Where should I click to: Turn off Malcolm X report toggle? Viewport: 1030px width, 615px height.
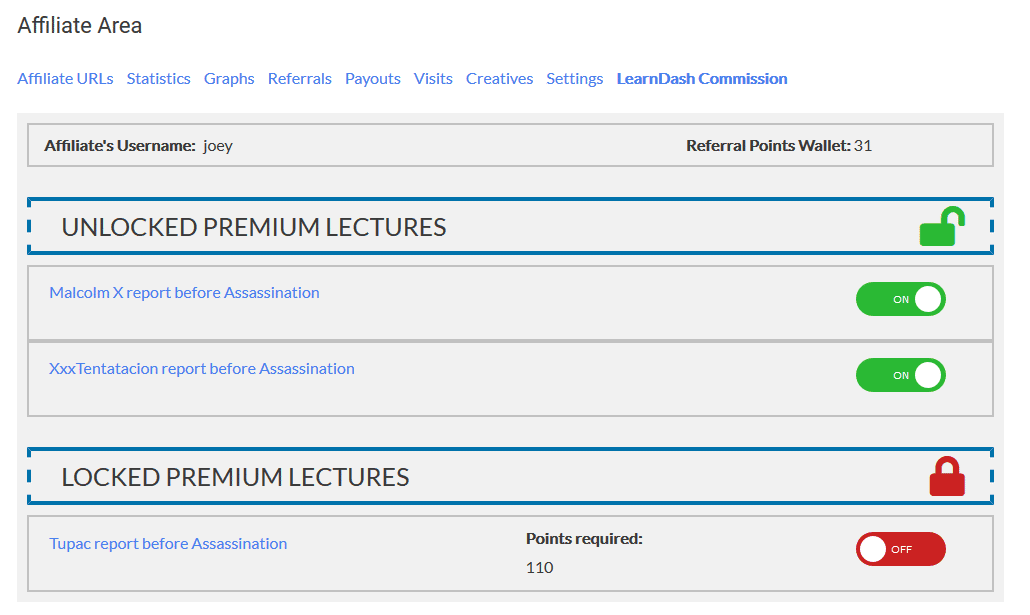point(901,299)
